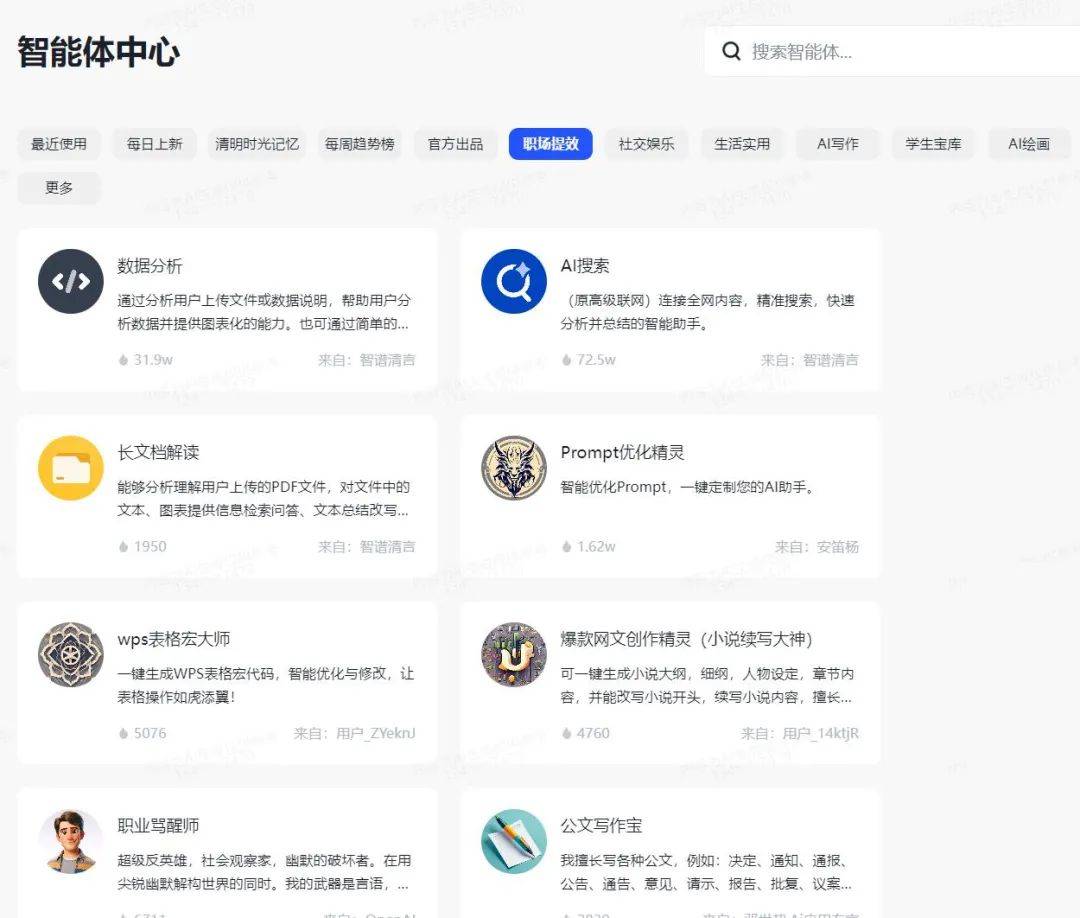This screenshot has height=918, width=1080.
Task: Open the 每周趋势榜 tab
Action: pos(359,143)
